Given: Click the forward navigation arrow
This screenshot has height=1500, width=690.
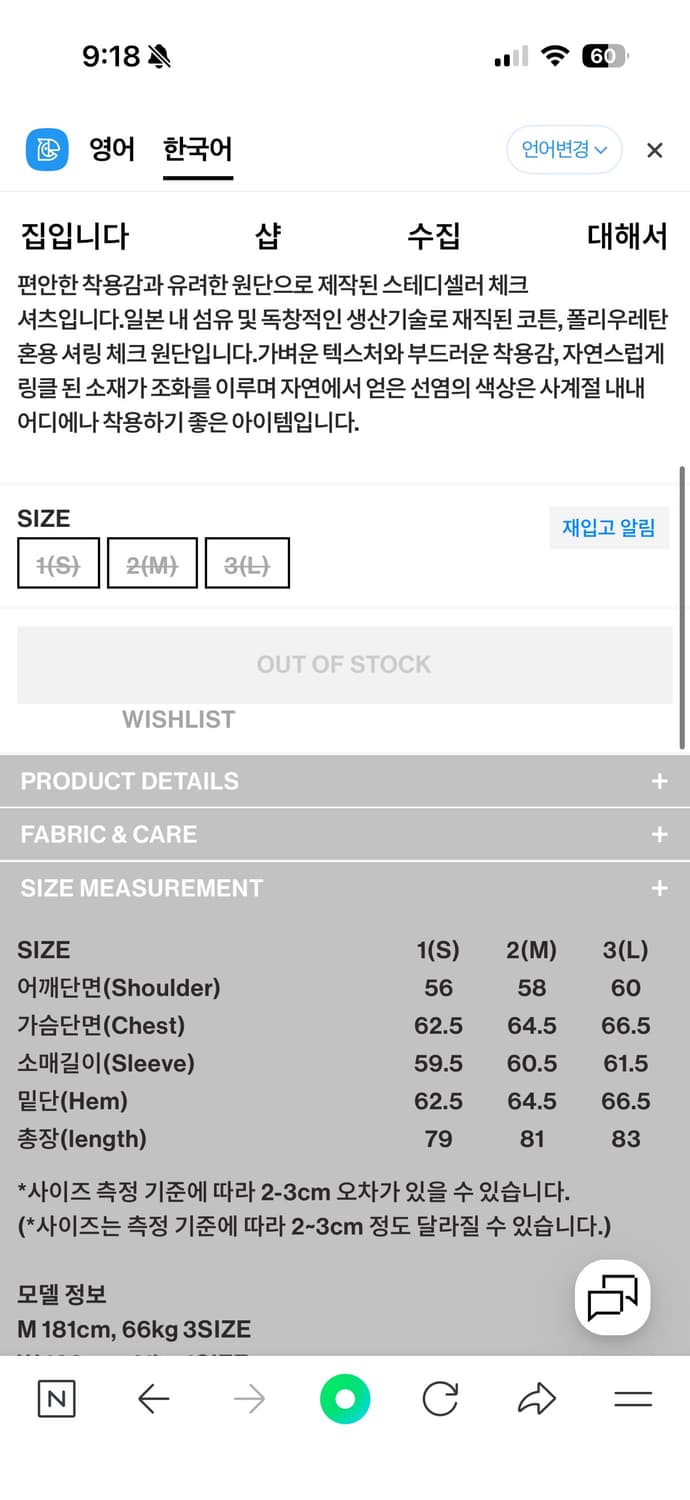Looking at the screenshot, I should click(248, 1400).
